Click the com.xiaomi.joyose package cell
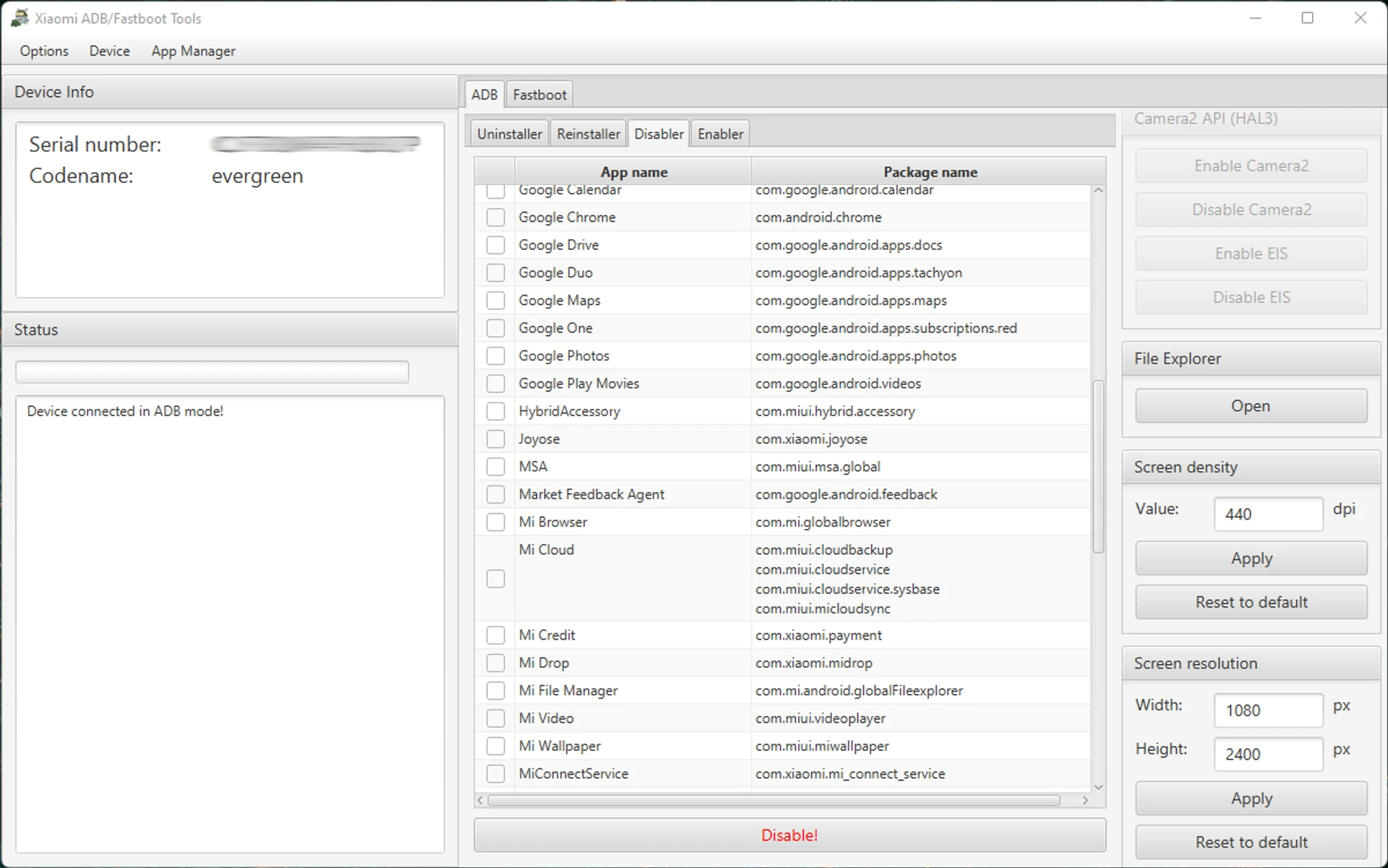The width and height of the screenshot is (1388, 868). click(920, 439)
